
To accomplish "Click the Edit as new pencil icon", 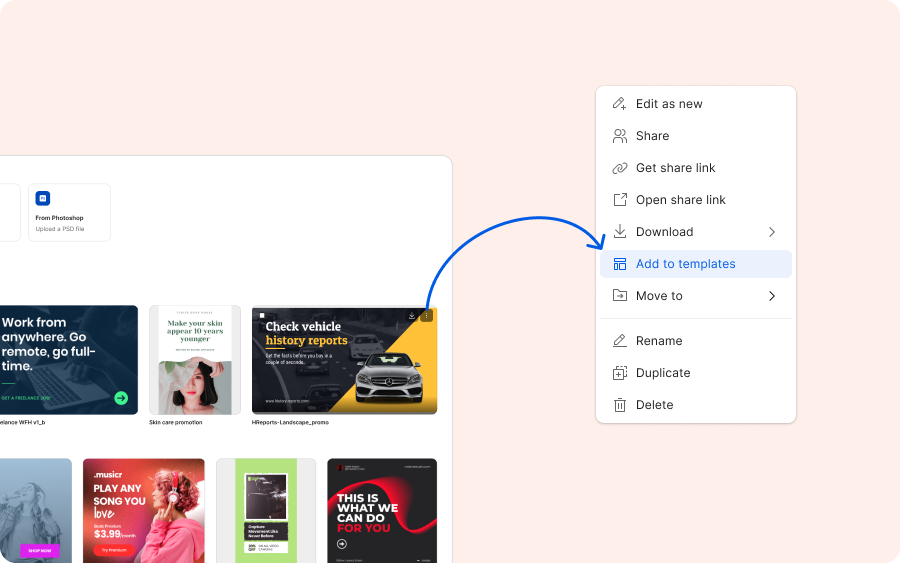I will click(619, 104).
